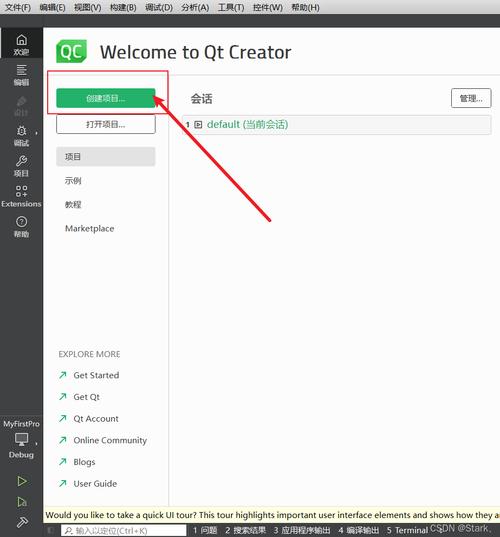The height and width of the screenshot is (537, 500).
Task: Open the 文件(F) menu
Action: [17, 7]
